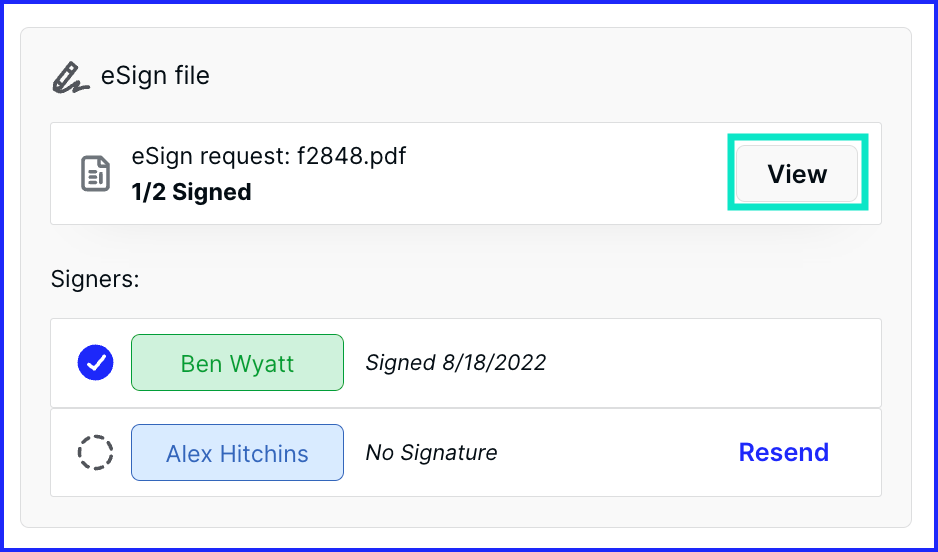938x552 pixels.
Task: Click the eSign file section heading
Action: click(x=155, y=76)
